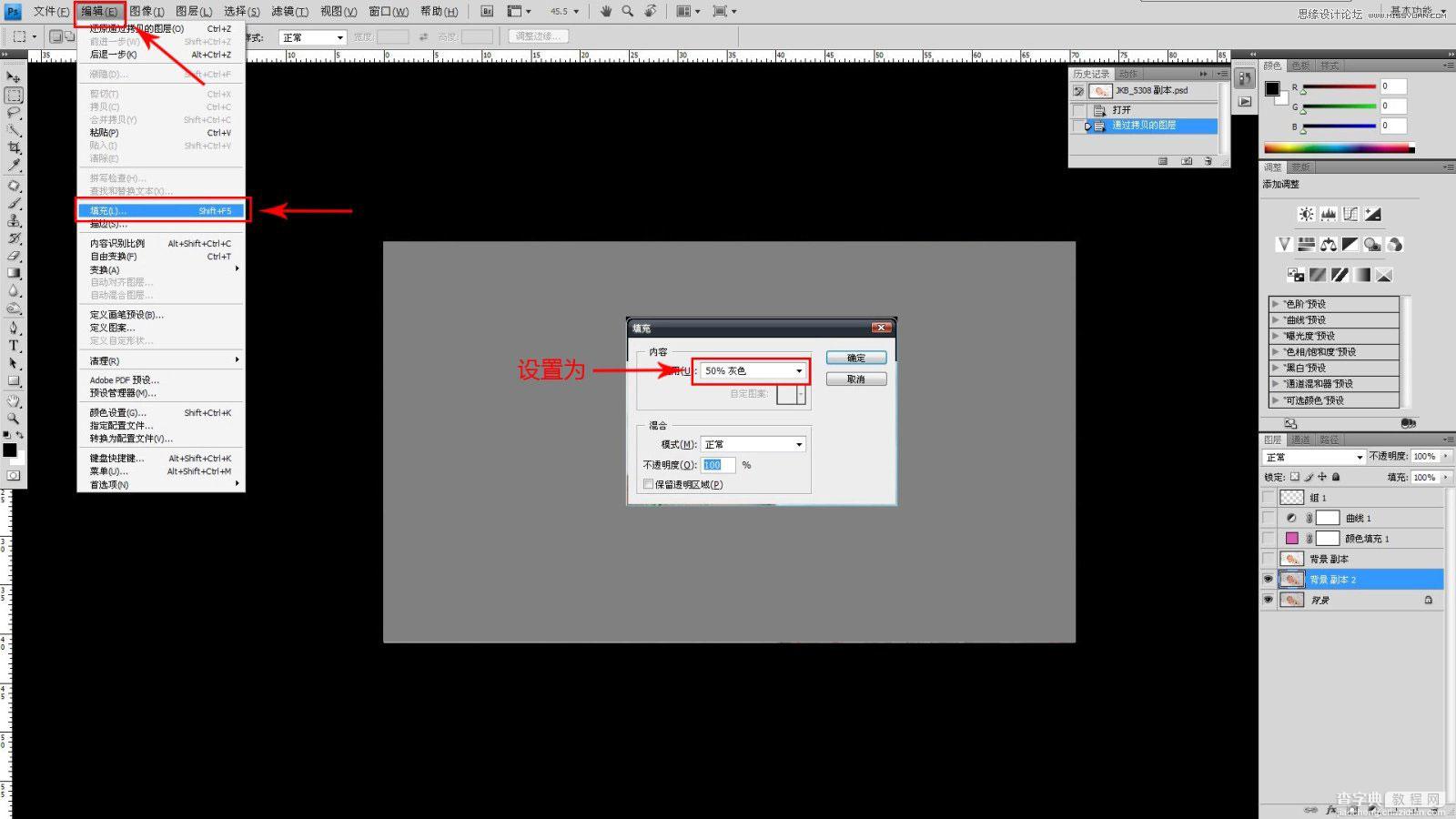Show the 颜色填充 1 layer

[1269, 539]
